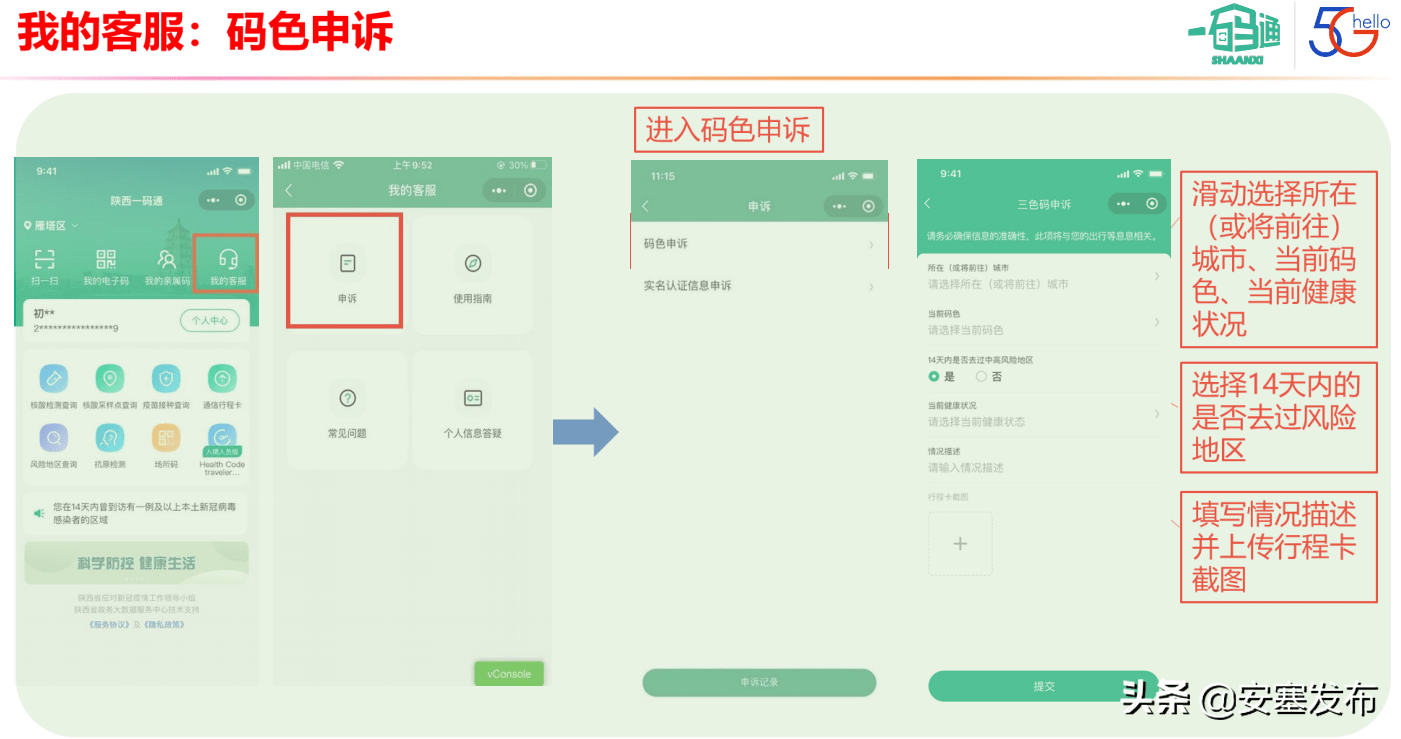Tap the 申诉记录 button

click(x=759, y=683)
